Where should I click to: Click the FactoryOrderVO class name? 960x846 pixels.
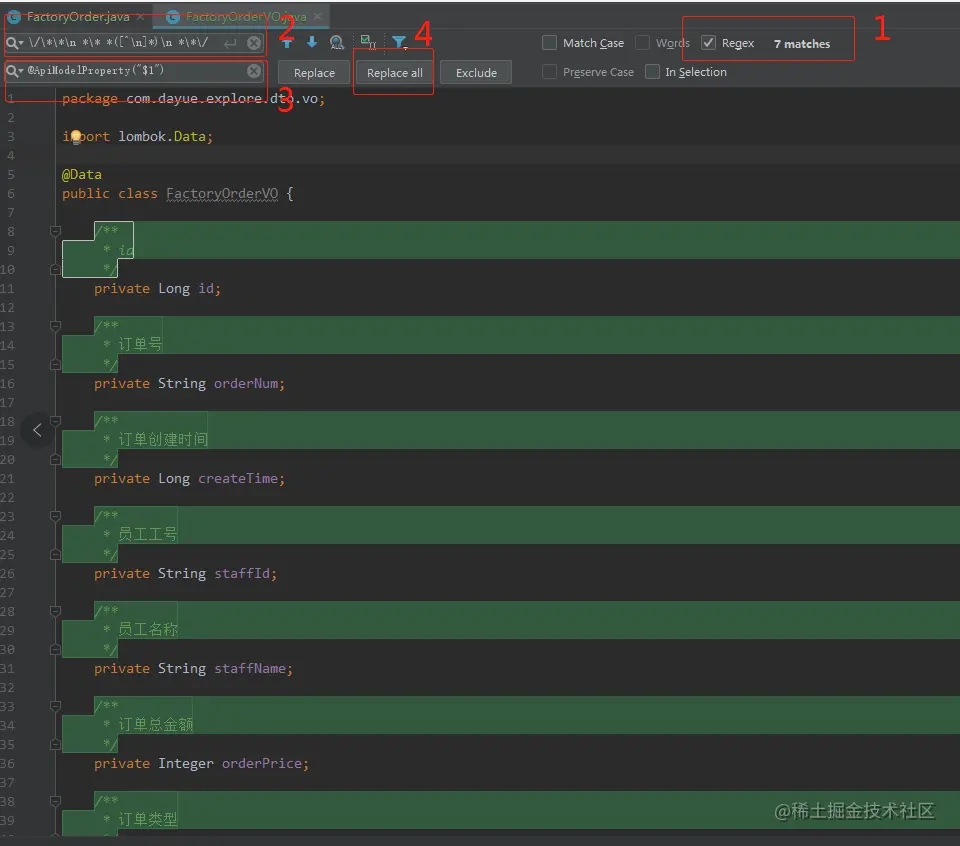click(x=222, y=193)
